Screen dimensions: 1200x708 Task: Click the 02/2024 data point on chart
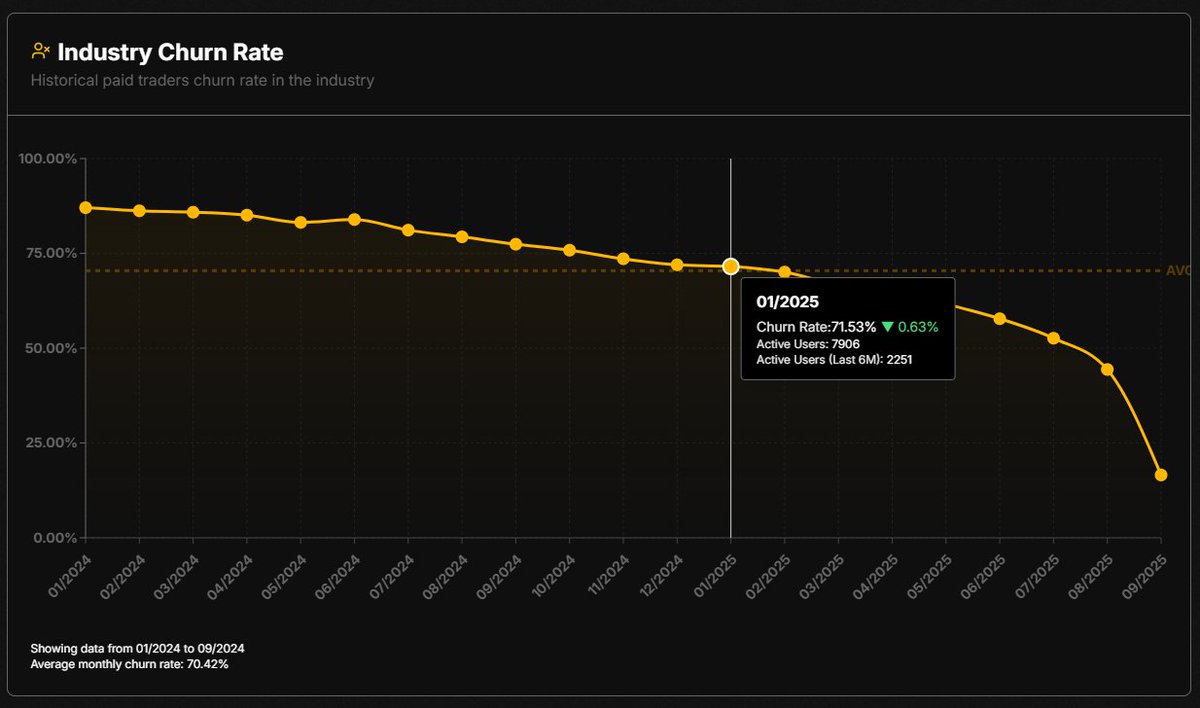click(139, 211)
